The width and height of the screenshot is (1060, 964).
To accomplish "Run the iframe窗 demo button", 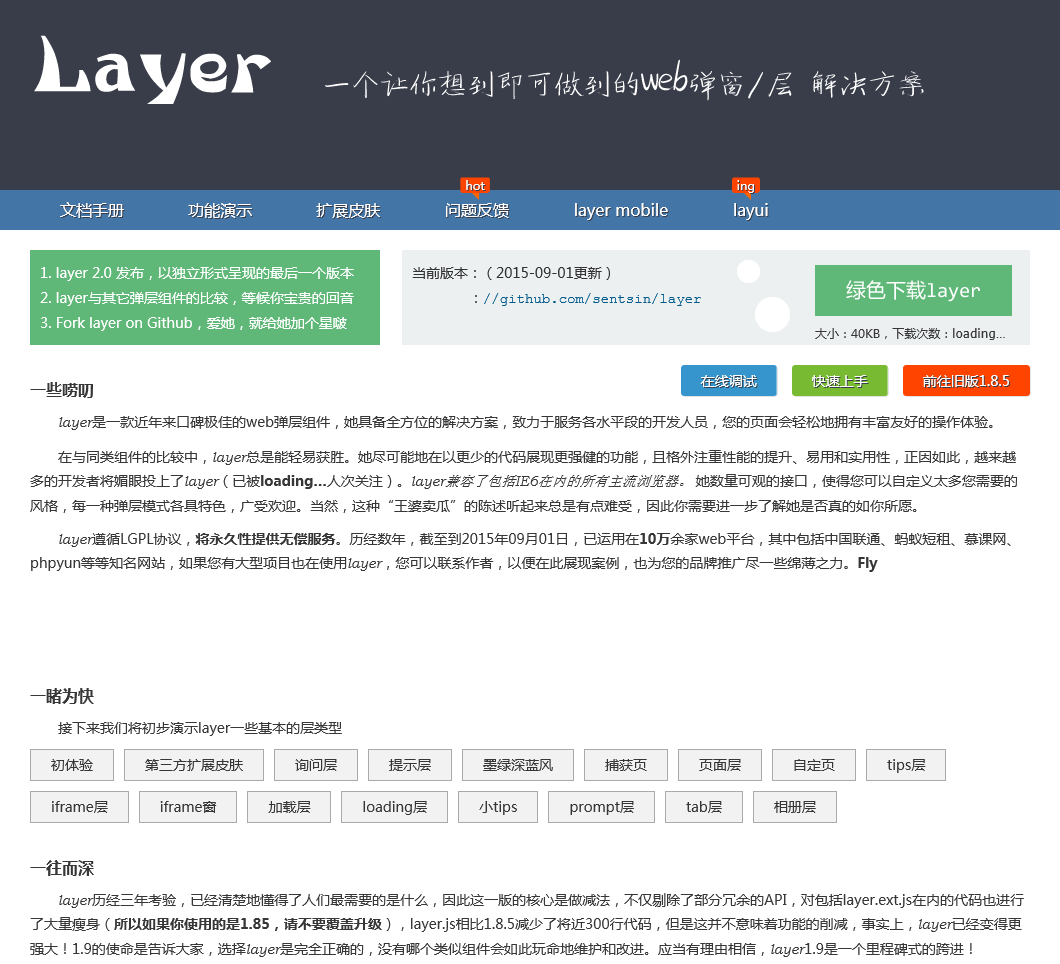I will coord(188,807).
